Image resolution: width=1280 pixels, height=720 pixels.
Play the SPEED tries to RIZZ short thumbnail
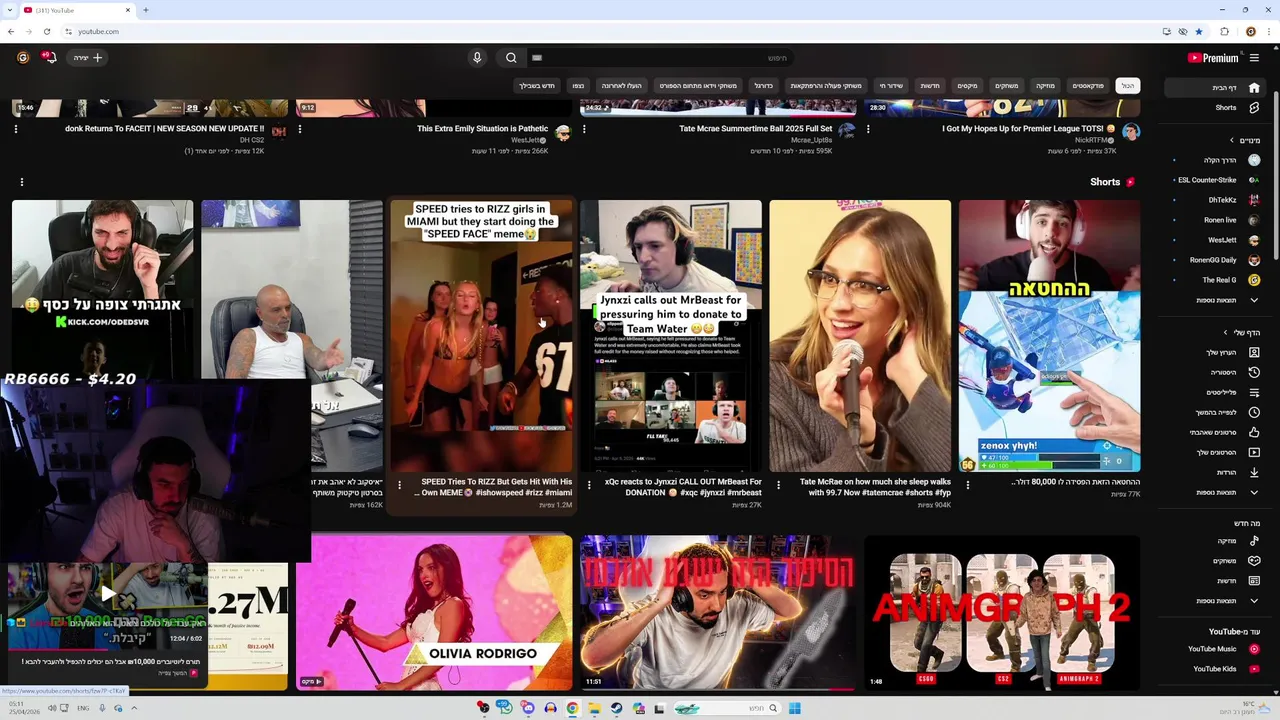point(481,336)
